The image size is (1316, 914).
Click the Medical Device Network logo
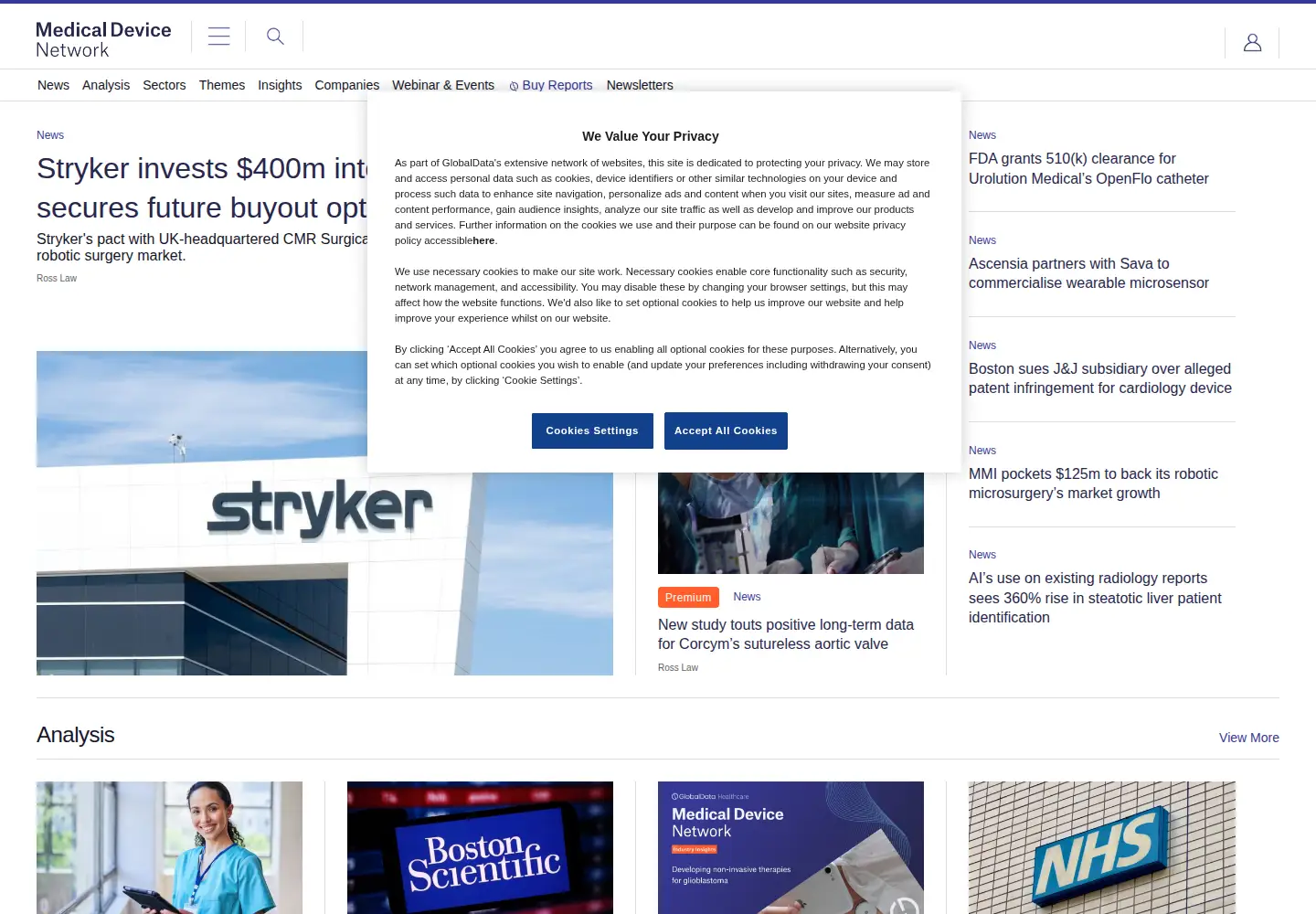(x=103, y=40)
